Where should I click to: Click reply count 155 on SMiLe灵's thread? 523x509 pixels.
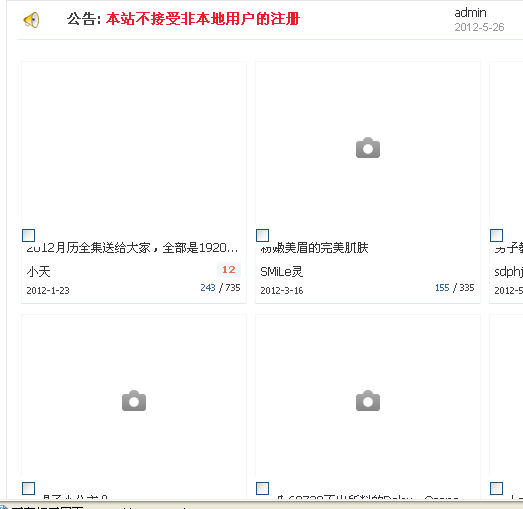(x=442, y=288)
